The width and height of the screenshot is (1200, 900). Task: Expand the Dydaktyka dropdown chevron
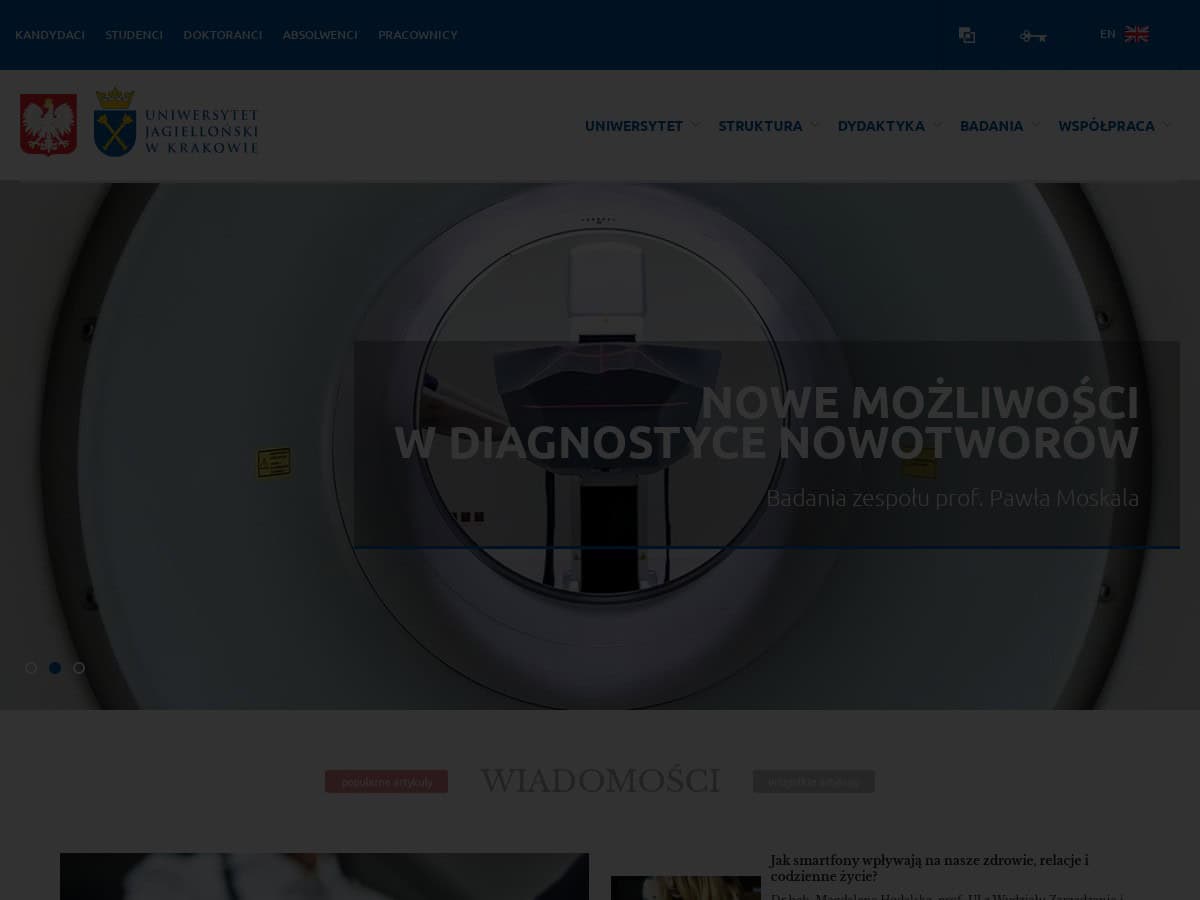click(937, 126)
